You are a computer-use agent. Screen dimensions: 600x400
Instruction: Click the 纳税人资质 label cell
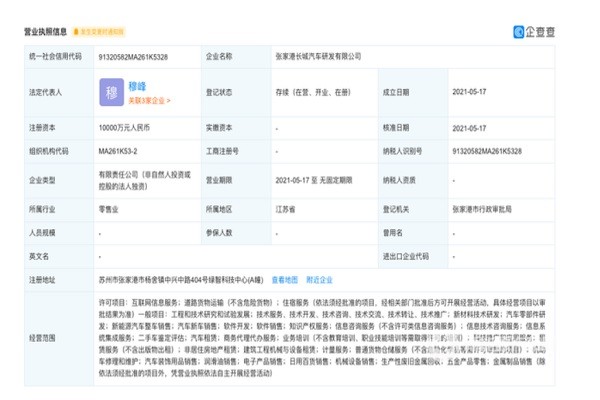(x=413, y=180)
